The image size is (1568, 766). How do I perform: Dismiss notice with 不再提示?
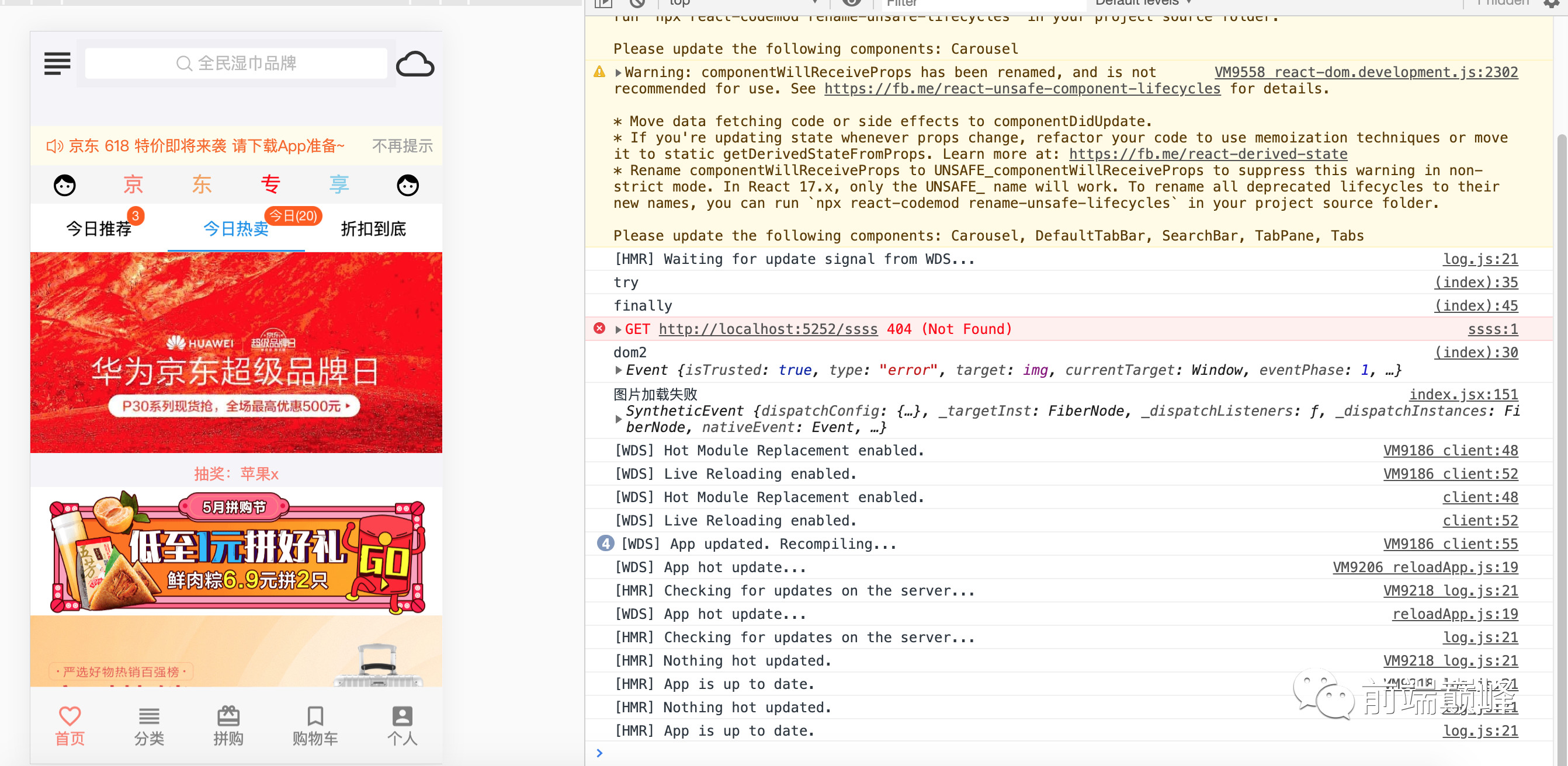(402, 146)
